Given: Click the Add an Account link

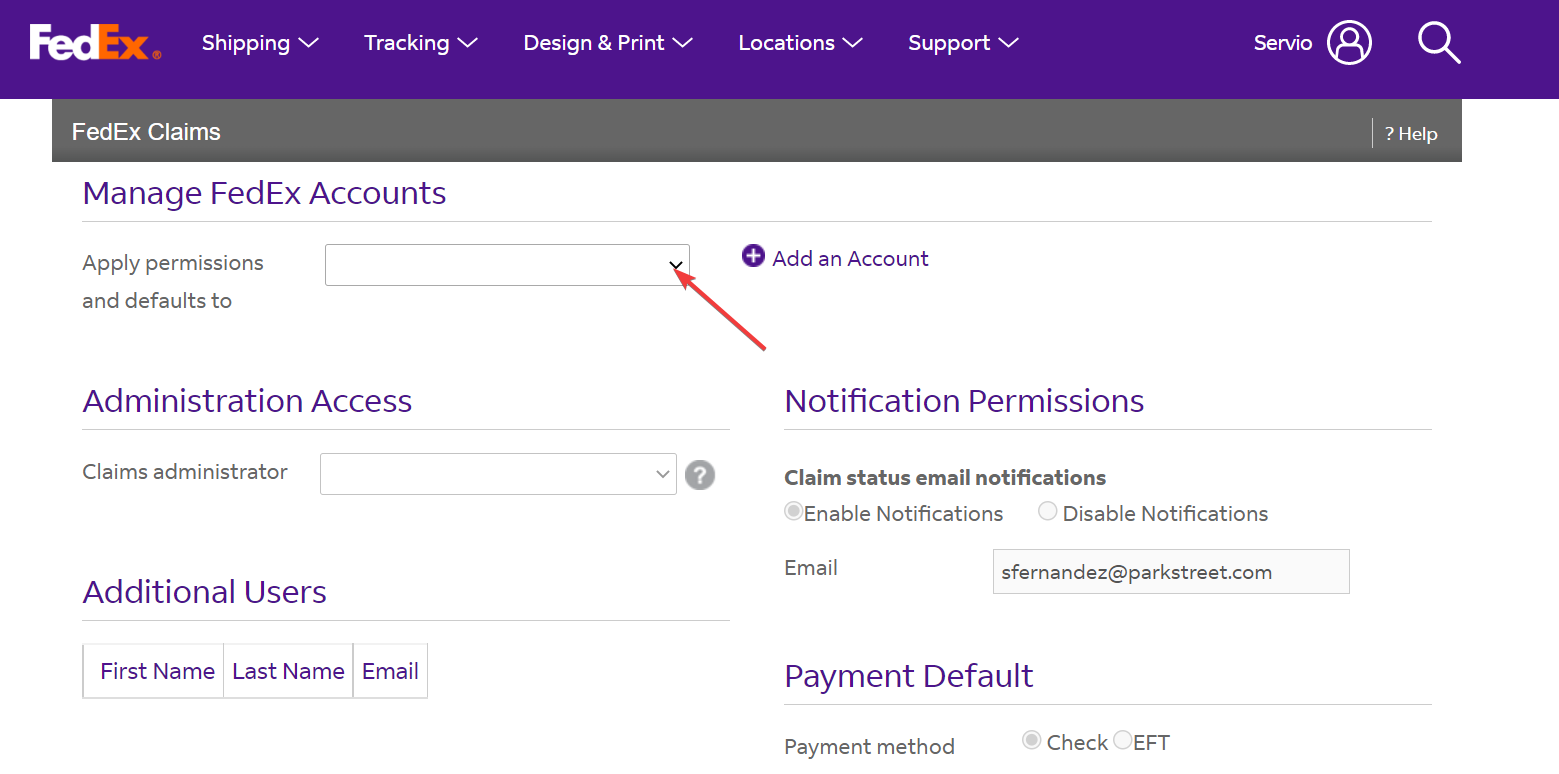Looking at the screenshot, I should pos(850,258).
